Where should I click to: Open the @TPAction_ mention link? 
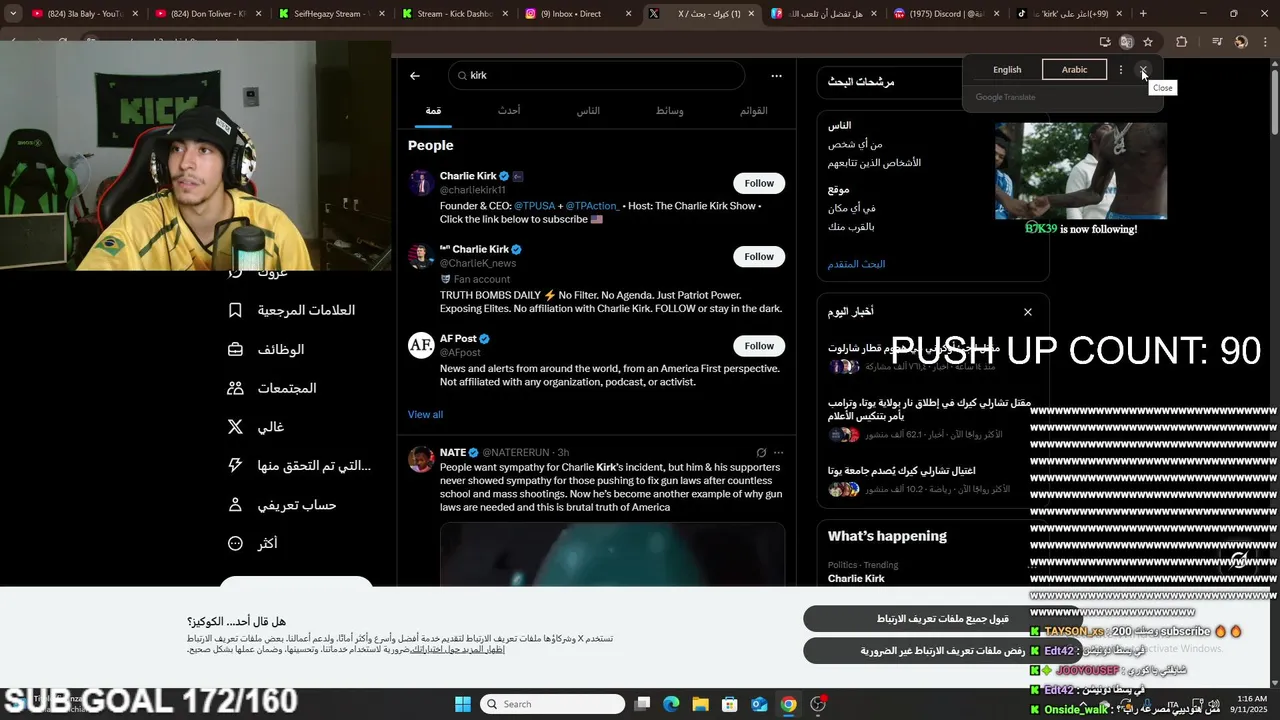tap(592, 206)
